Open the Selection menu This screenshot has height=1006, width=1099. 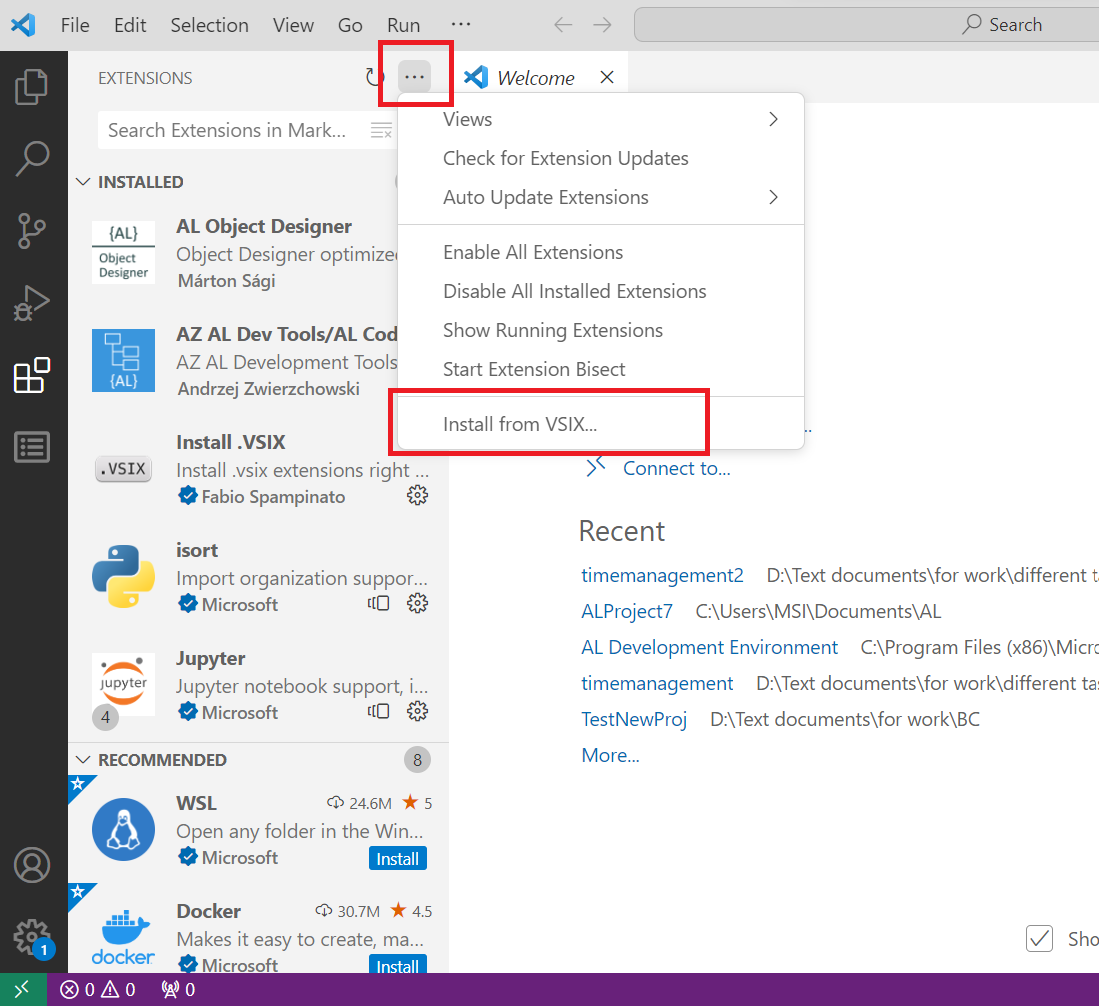point(209,25)
